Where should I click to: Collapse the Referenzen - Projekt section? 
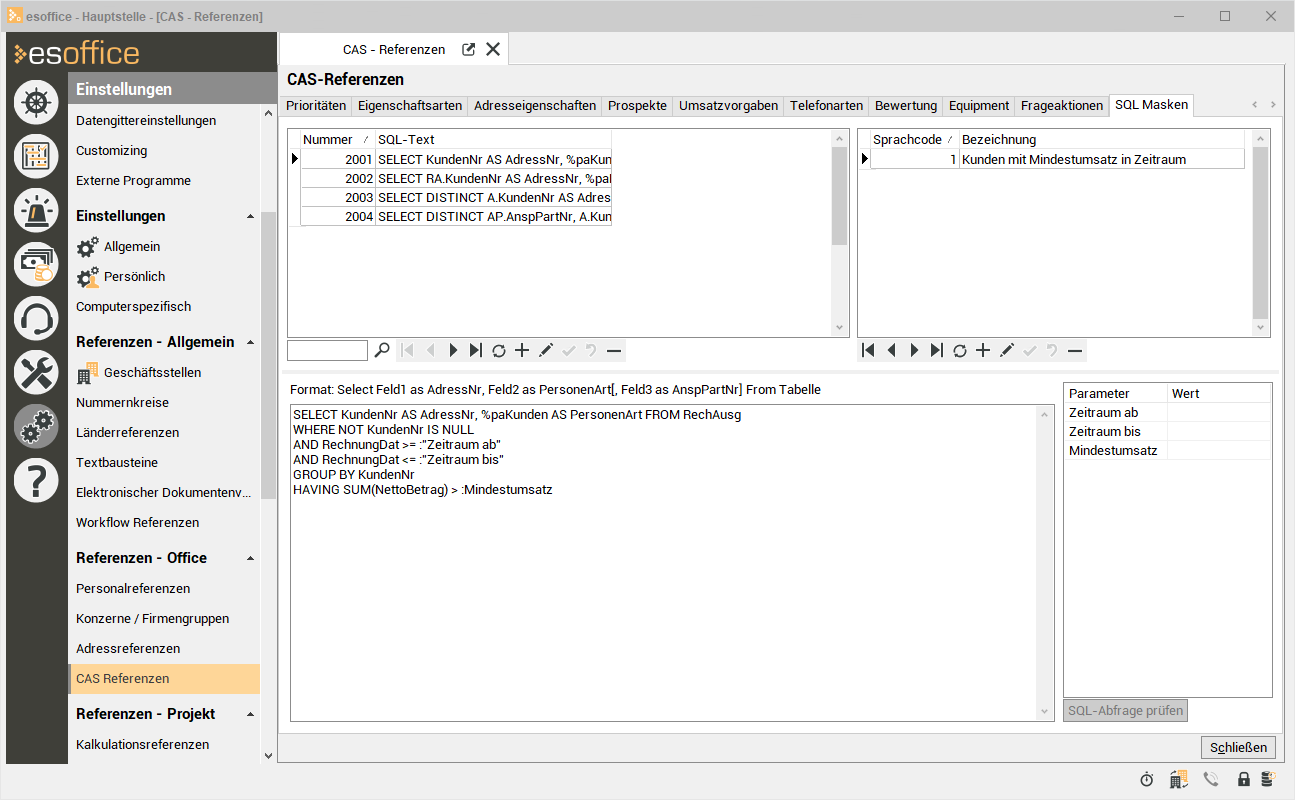[x=250, y=714]
